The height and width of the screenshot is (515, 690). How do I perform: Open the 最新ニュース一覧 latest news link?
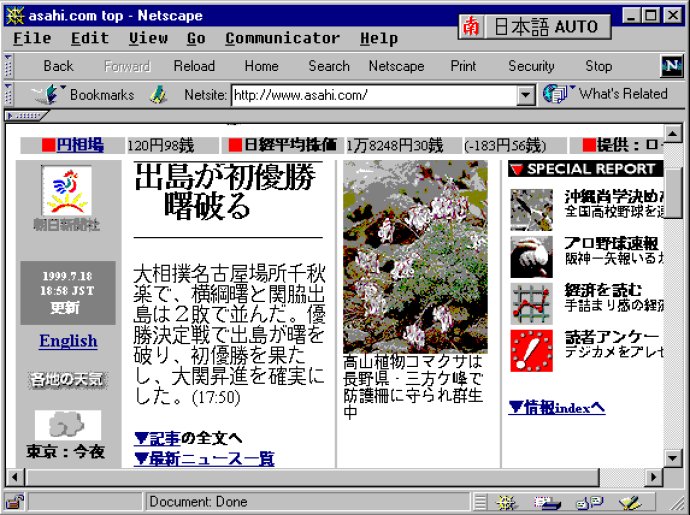point(204,459)
